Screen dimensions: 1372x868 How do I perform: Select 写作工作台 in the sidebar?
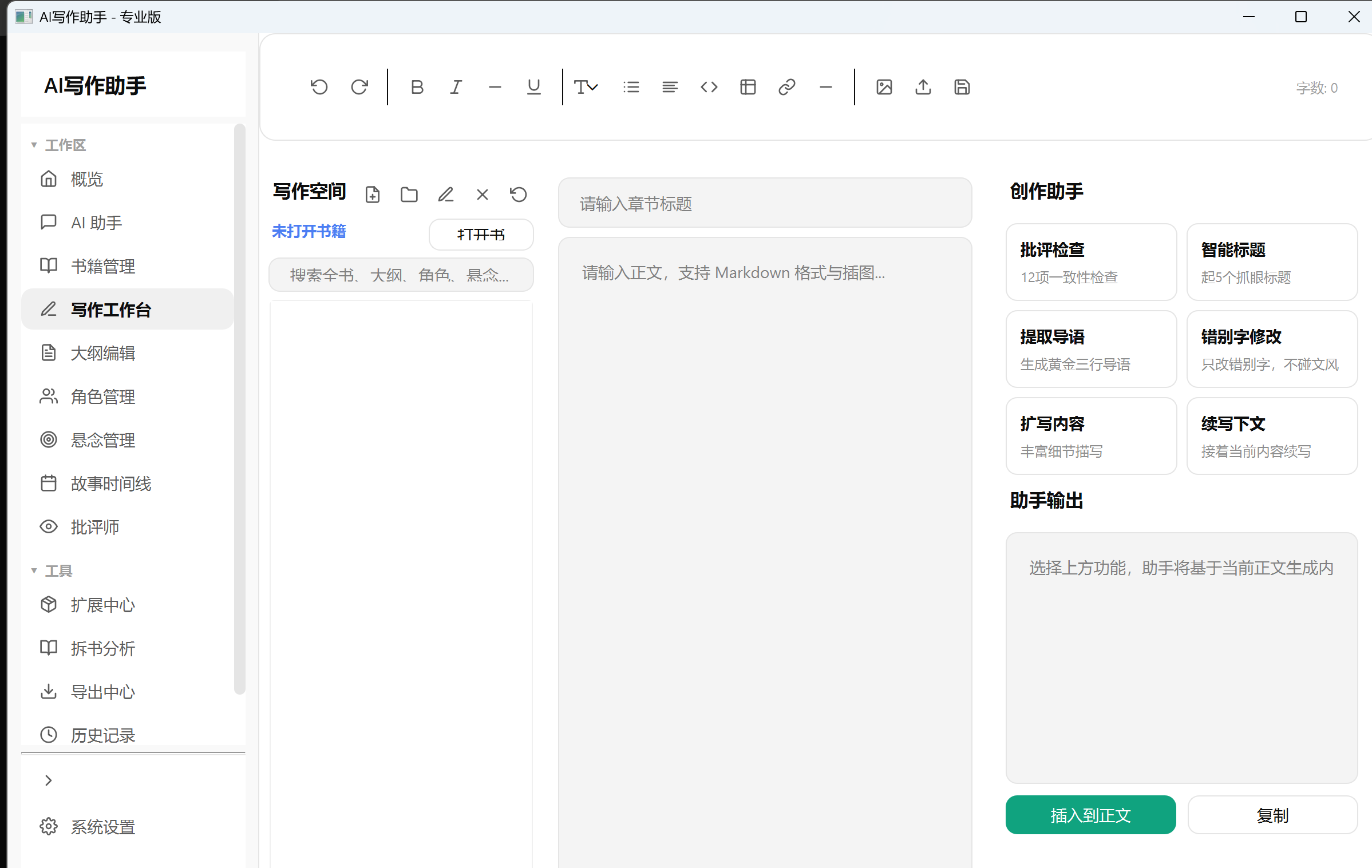point(127,310)
